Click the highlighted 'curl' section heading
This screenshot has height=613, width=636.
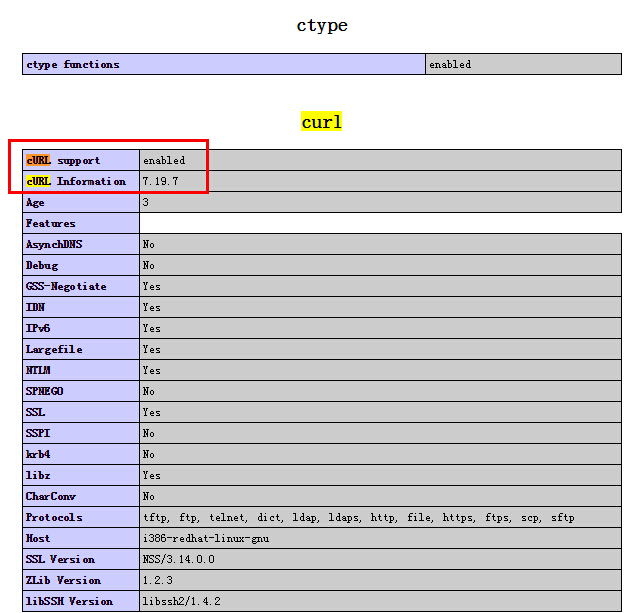[322, 122]
